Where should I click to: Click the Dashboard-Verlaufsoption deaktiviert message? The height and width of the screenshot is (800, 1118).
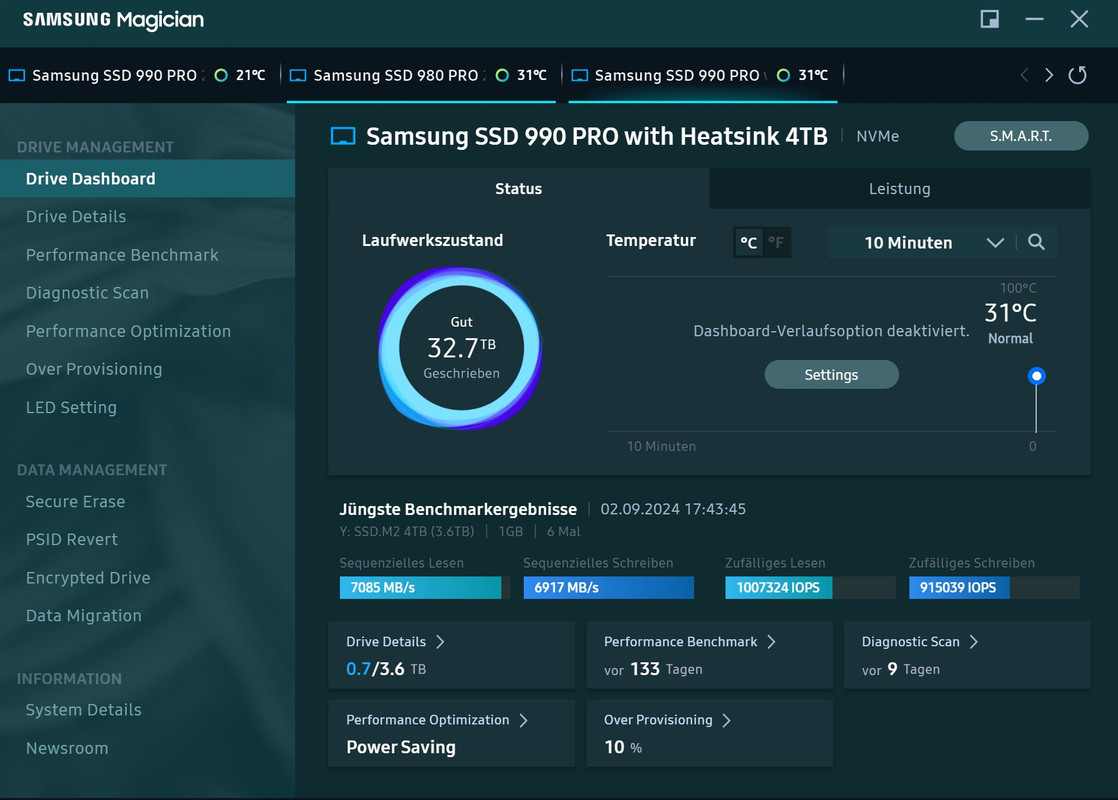coord(831,331)
